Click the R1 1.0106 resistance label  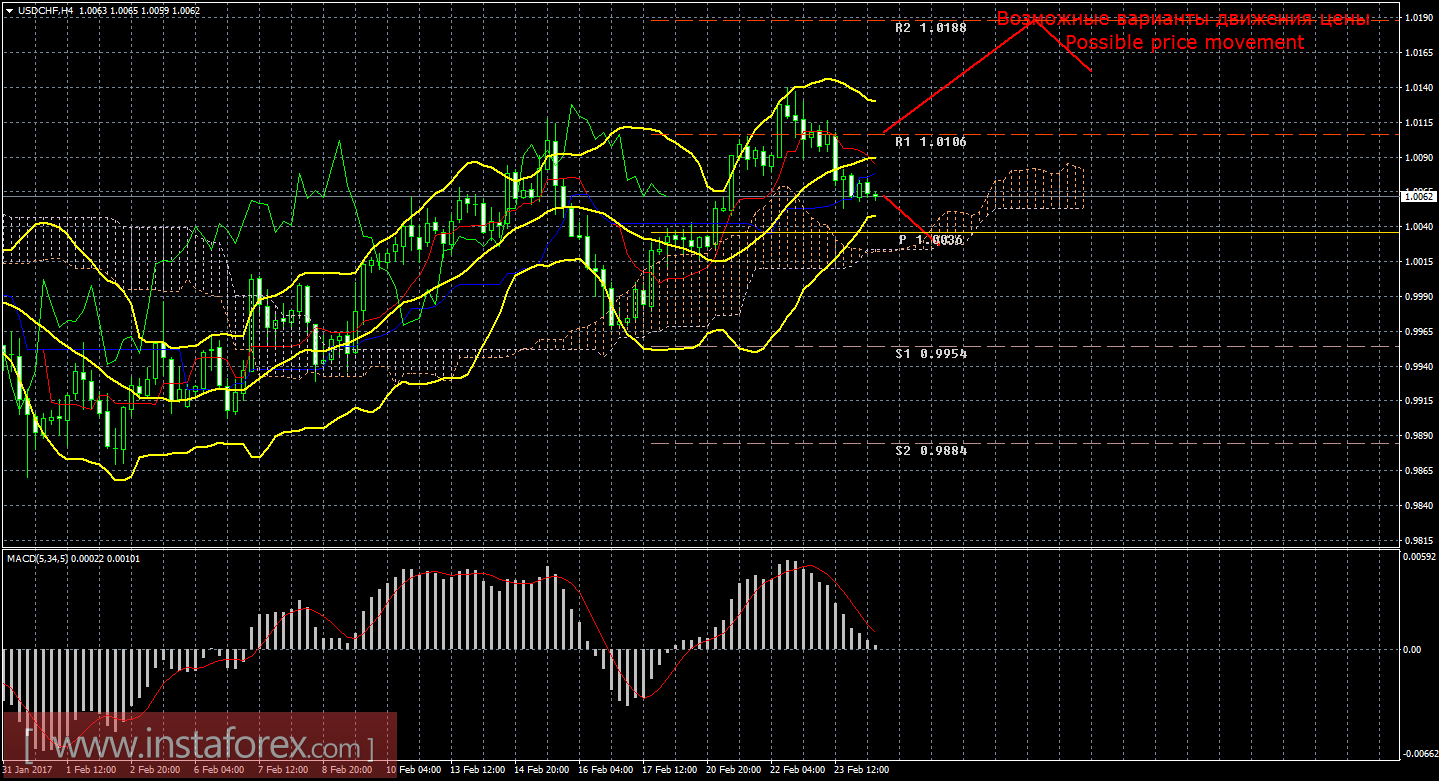[931, 142]
